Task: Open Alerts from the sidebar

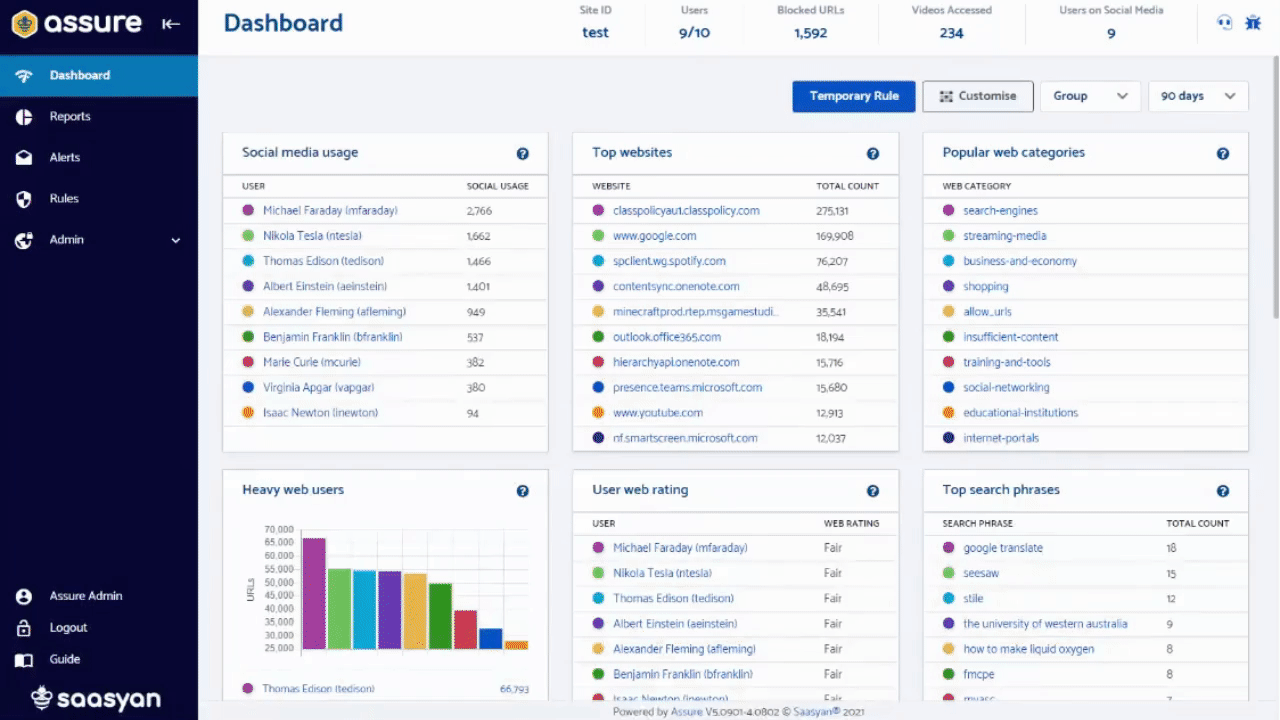Action: pos(65,158)
